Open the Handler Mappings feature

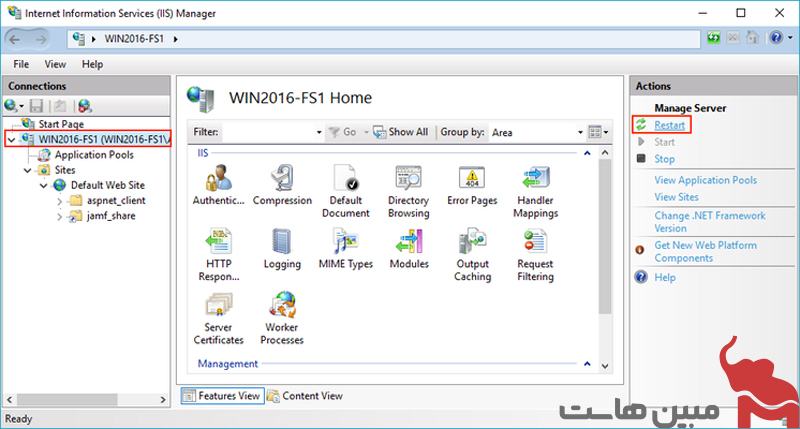click(535, 191)
